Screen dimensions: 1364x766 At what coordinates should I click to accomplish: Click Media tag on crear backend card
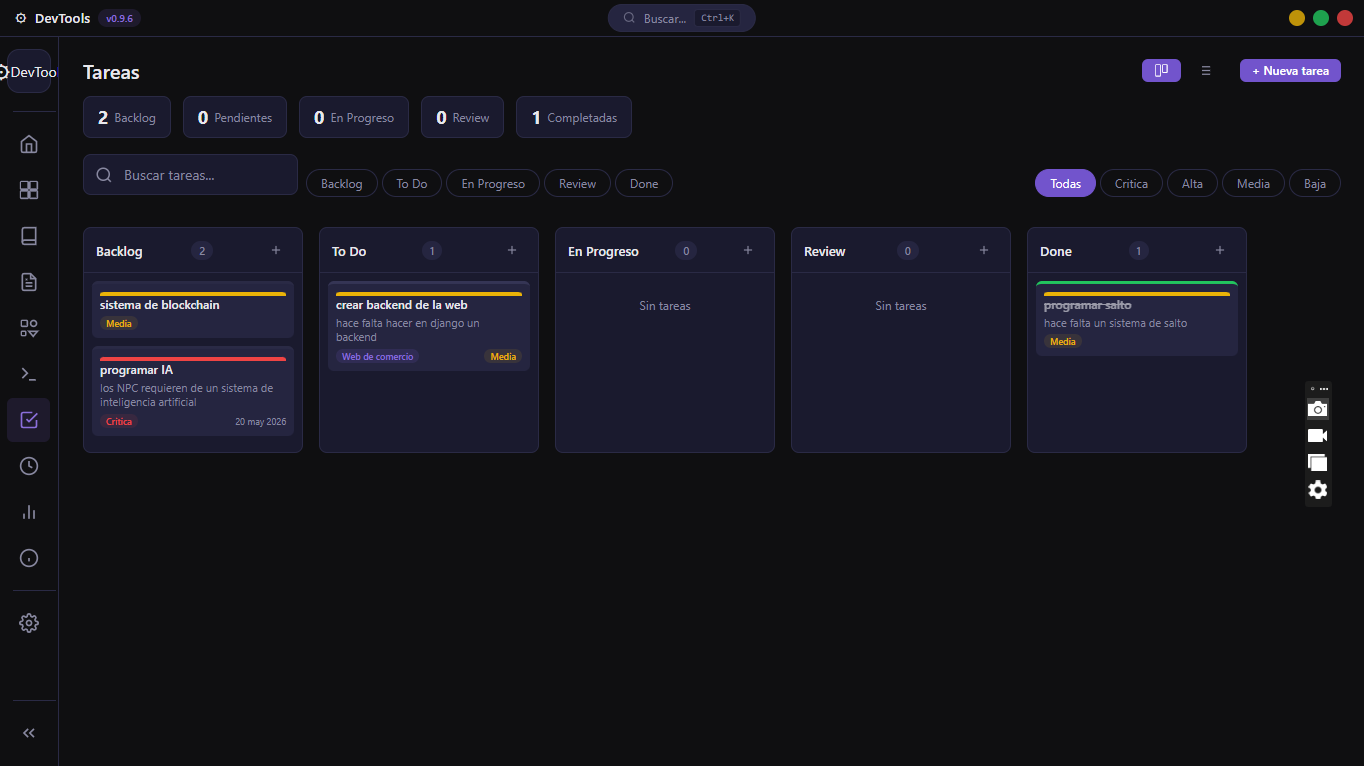pyautogui.click(x=503, y=357)
